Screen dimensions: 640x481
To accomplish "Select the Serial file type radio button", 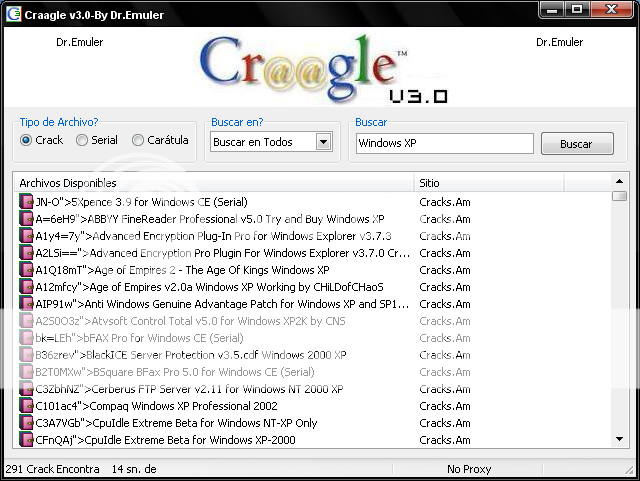I will coord(82,140).
